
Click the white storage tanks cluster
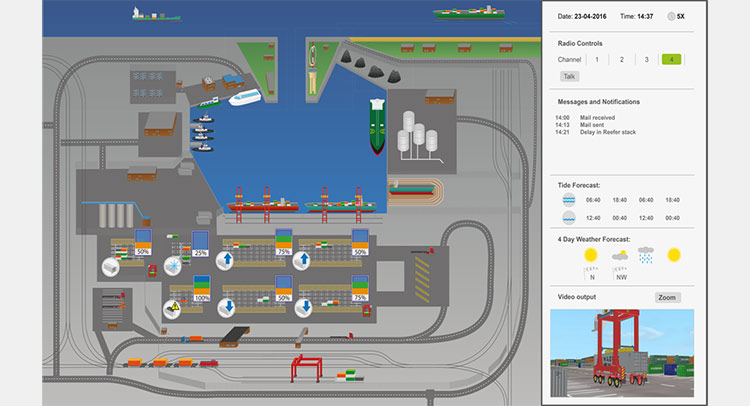click(x=418, y=134)
